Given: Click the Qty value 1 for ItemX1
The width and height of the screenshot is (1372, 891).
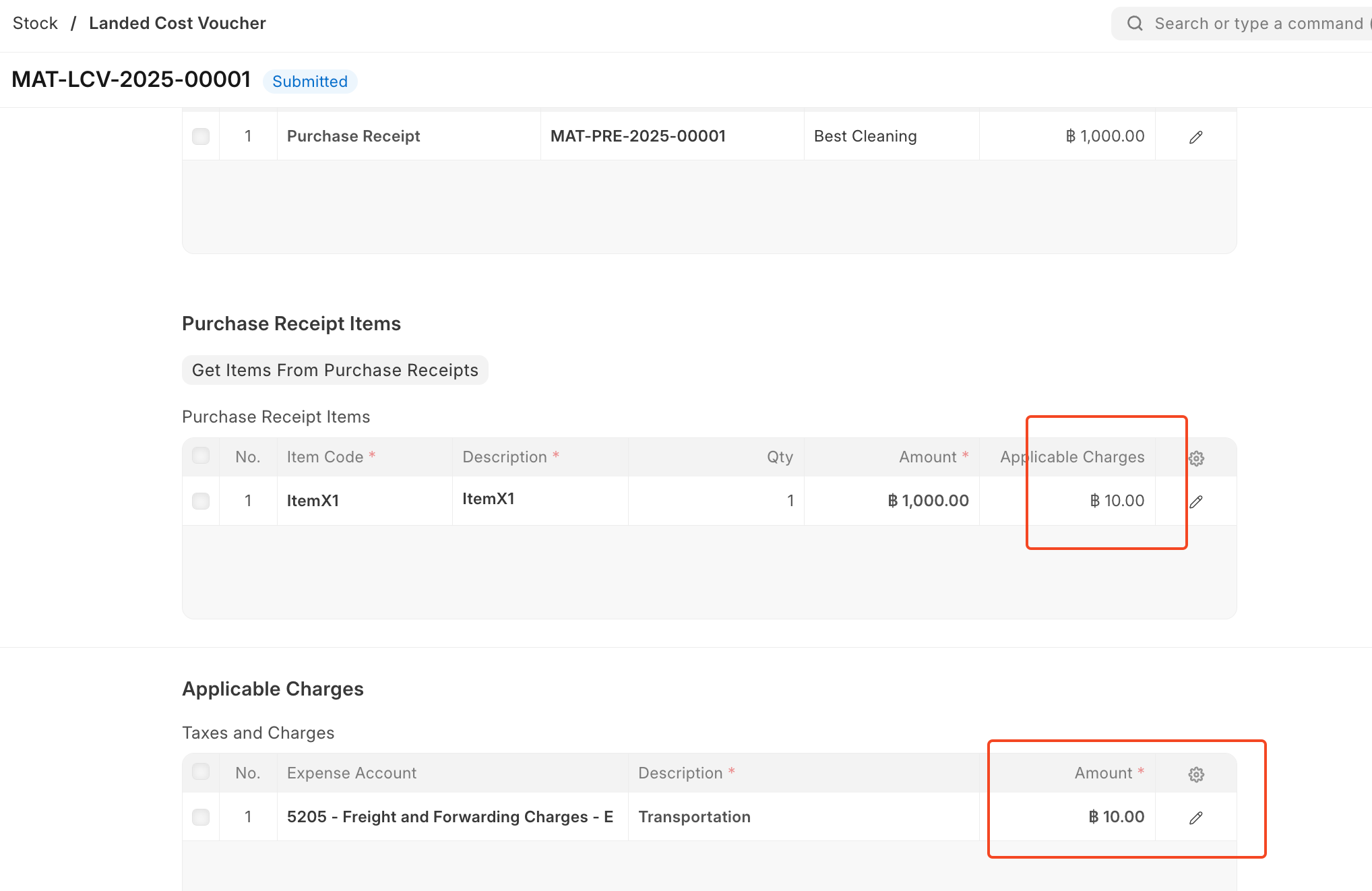Looking at the screenshot, I should tap(716, 501).
